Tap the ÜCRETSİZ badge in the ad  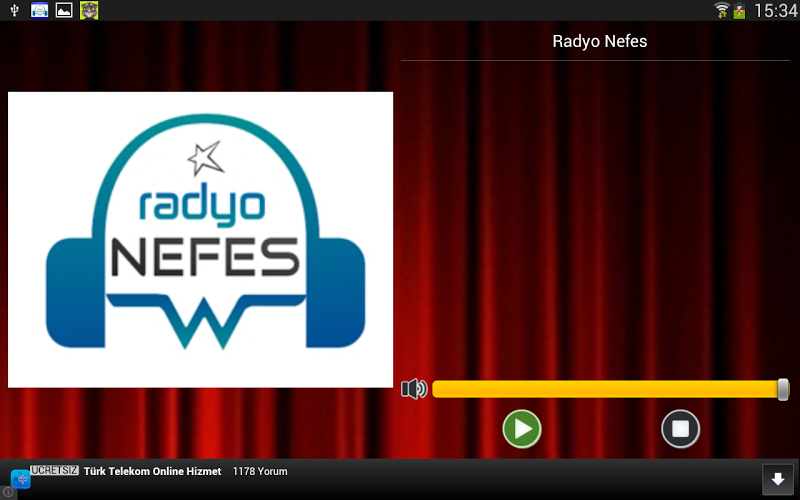coord(55,470)
